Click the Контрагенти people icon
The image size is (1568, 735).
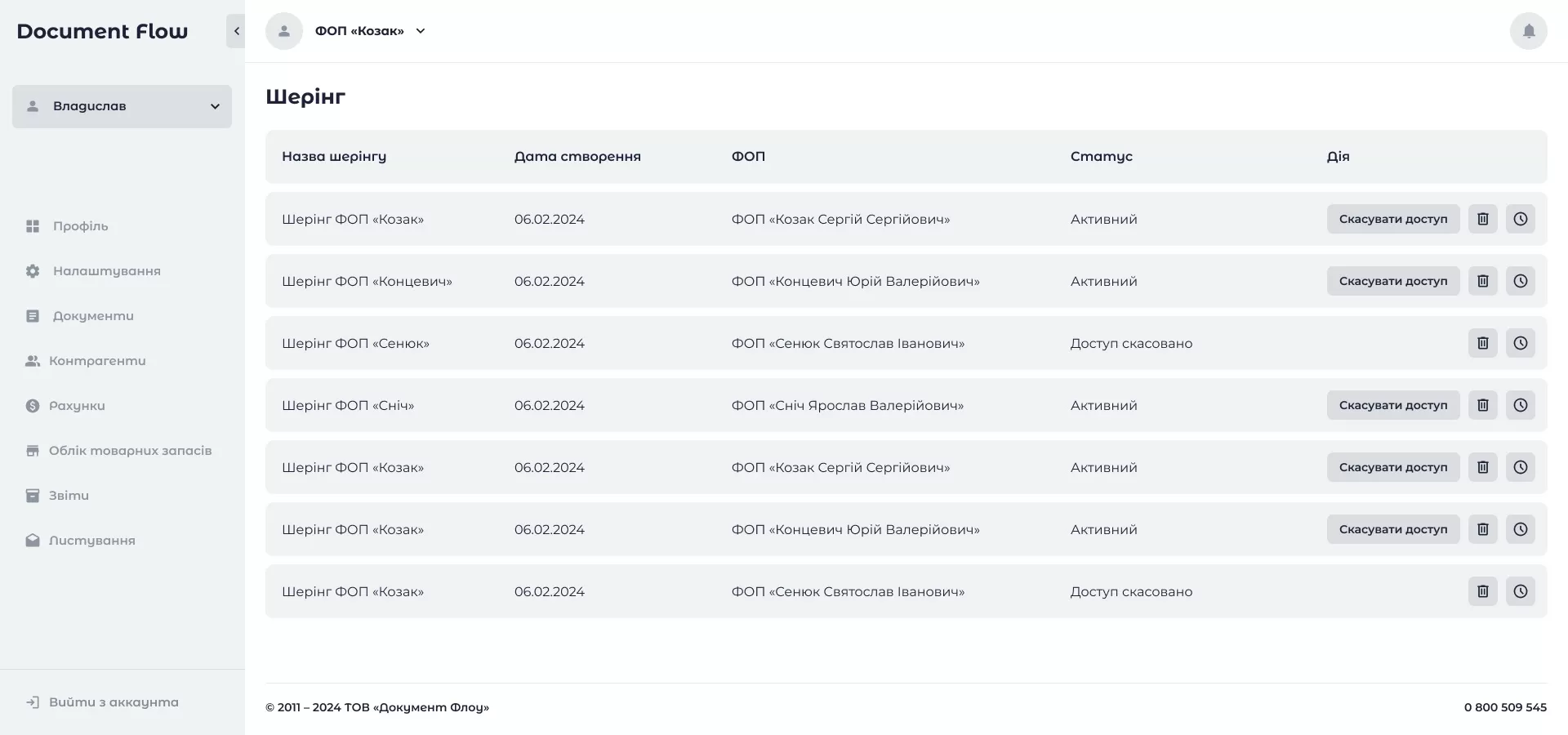point(33,361)
